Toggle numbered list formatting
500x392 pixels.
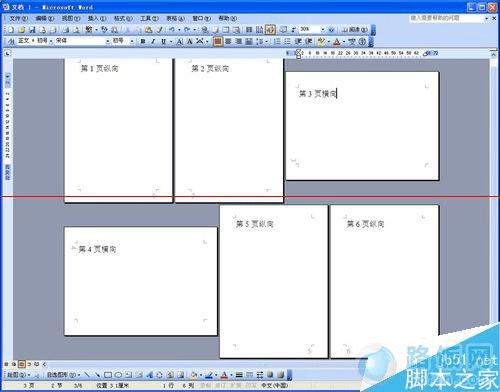point(277,41)
